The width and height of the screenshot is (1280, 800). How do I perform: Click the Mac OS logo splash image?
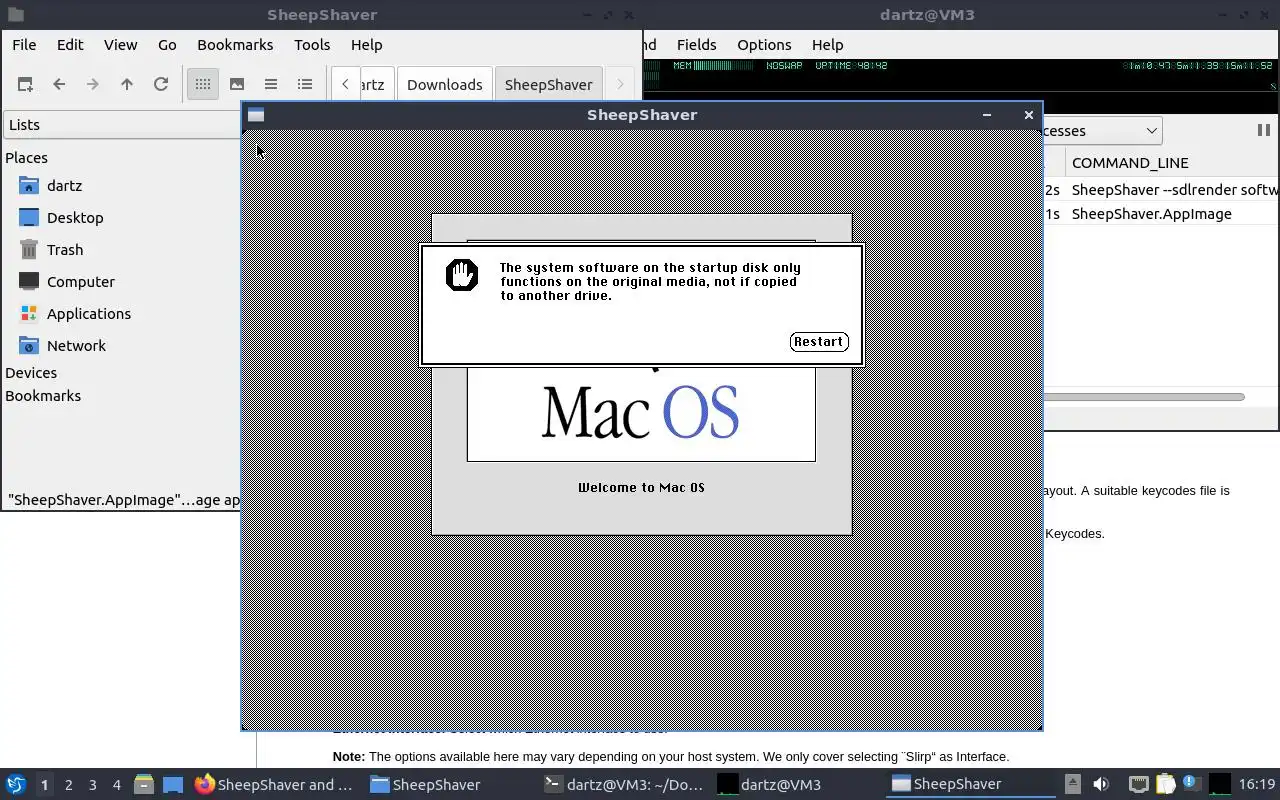[641, 413]
